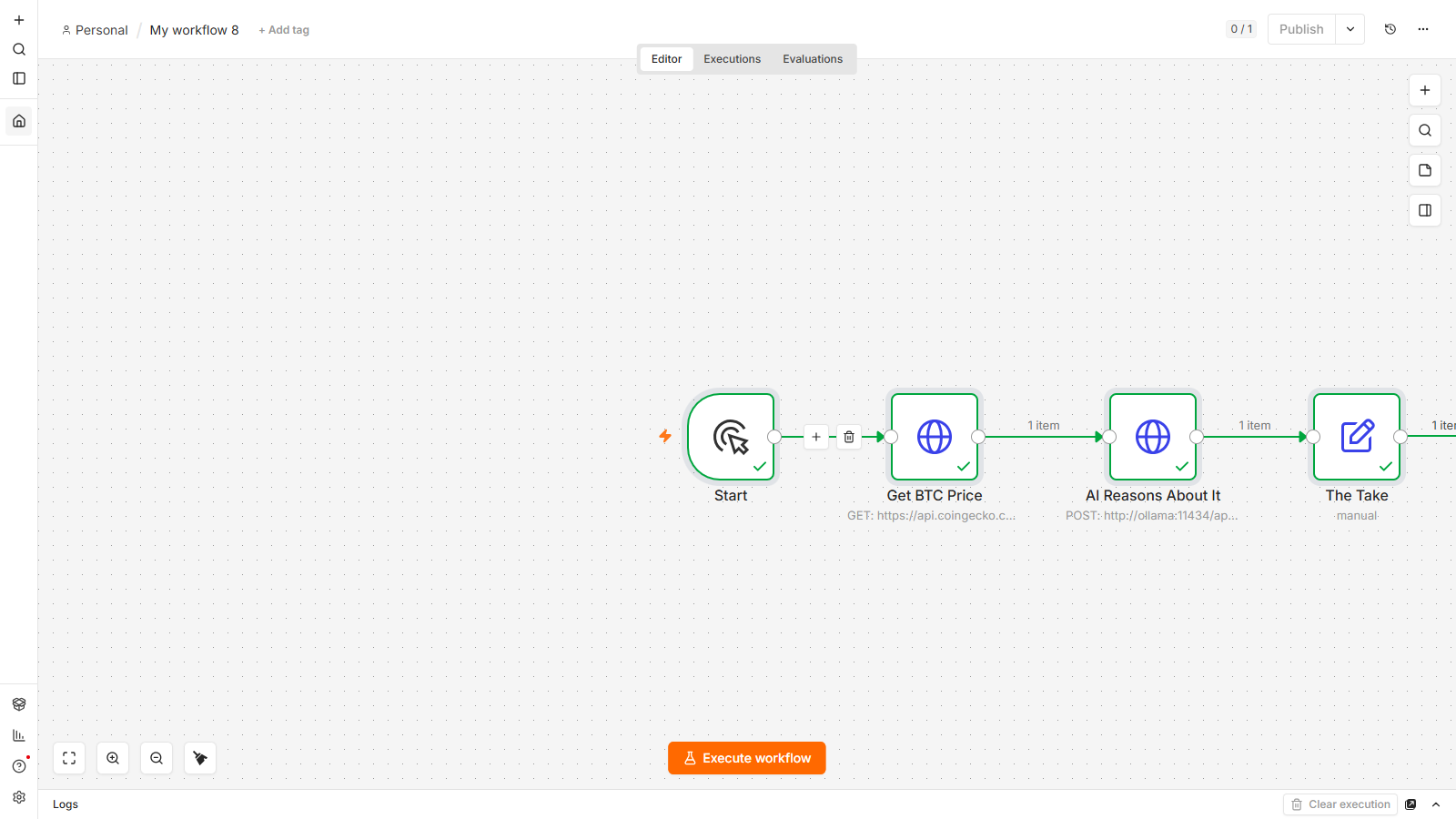Screen dimensions: 1456x819
Task: Zoom out of the canvas
Action: pos(157,758)
